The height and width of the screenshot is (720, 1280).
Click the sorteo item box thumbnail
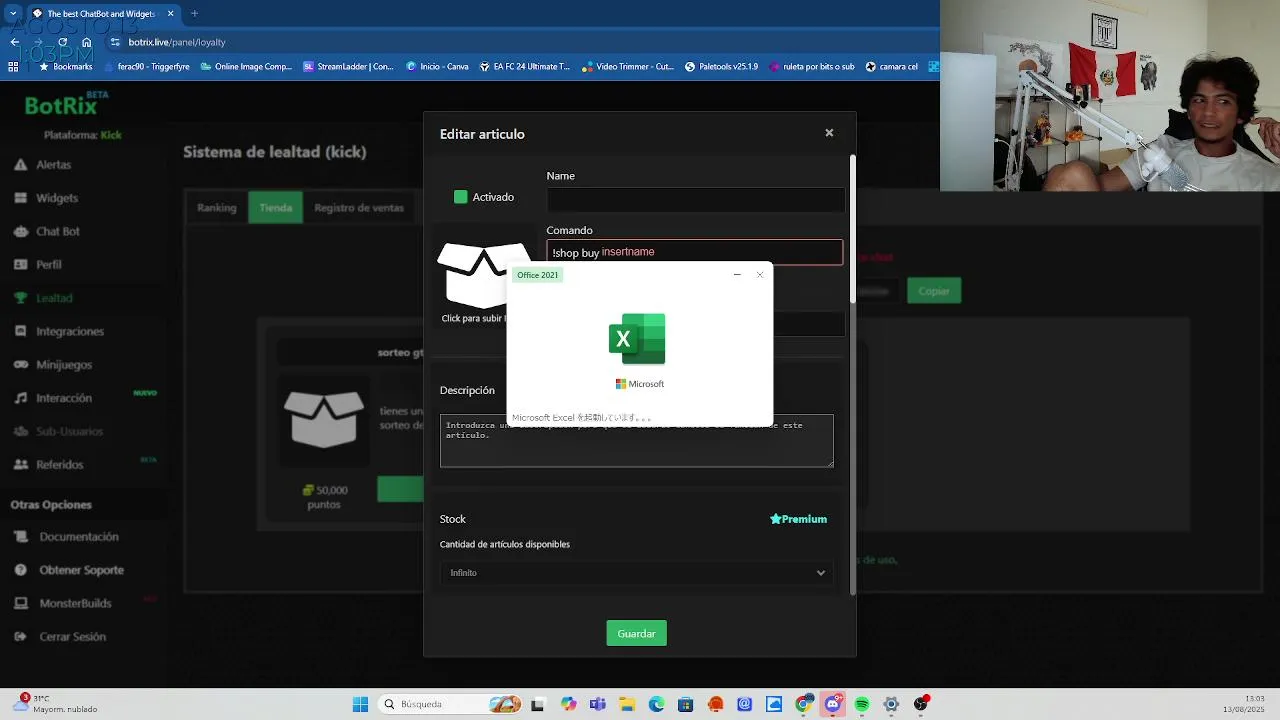click(x=323, y=420)
